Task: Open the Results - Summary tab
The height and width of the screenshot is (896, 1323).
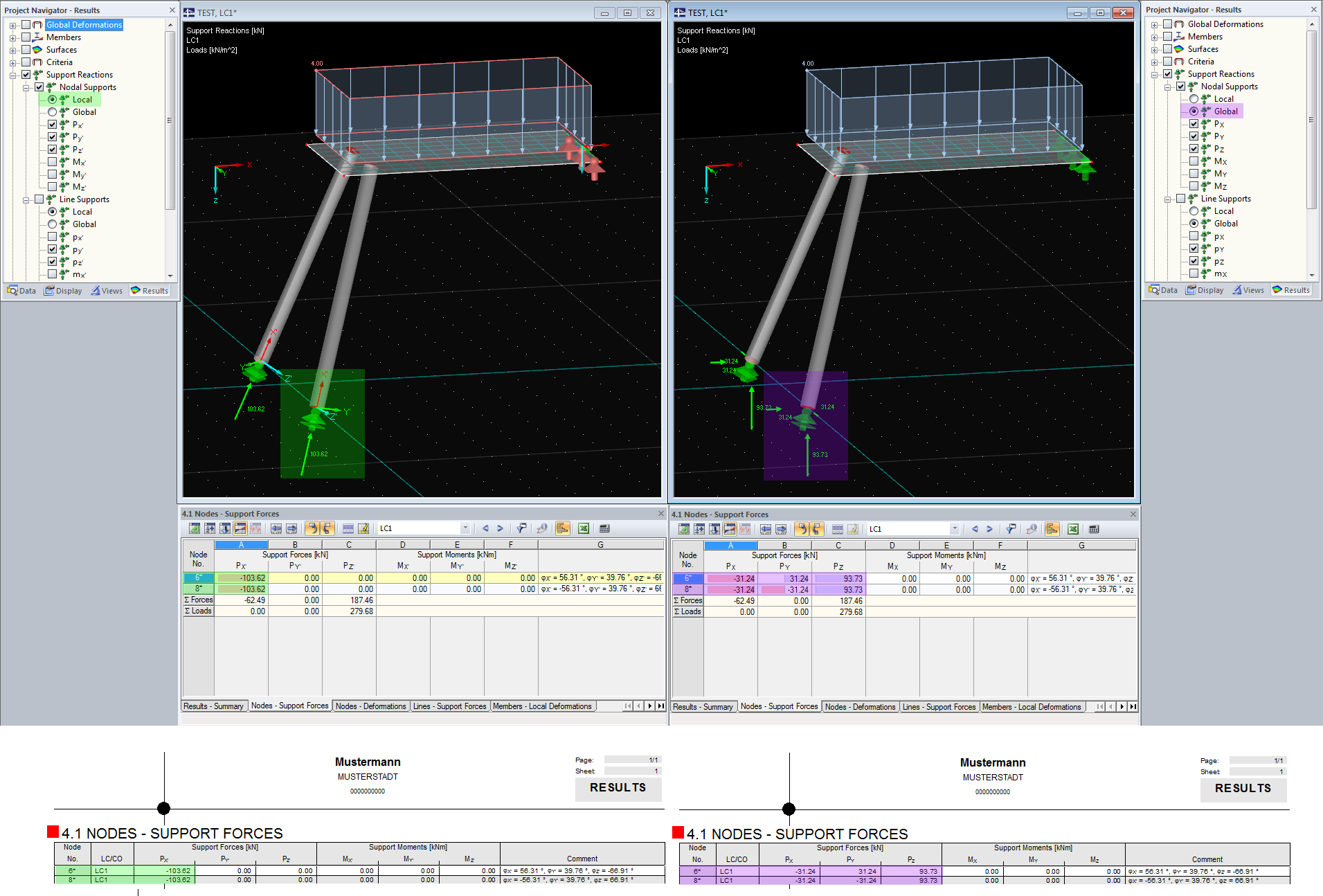Action: 214,706
